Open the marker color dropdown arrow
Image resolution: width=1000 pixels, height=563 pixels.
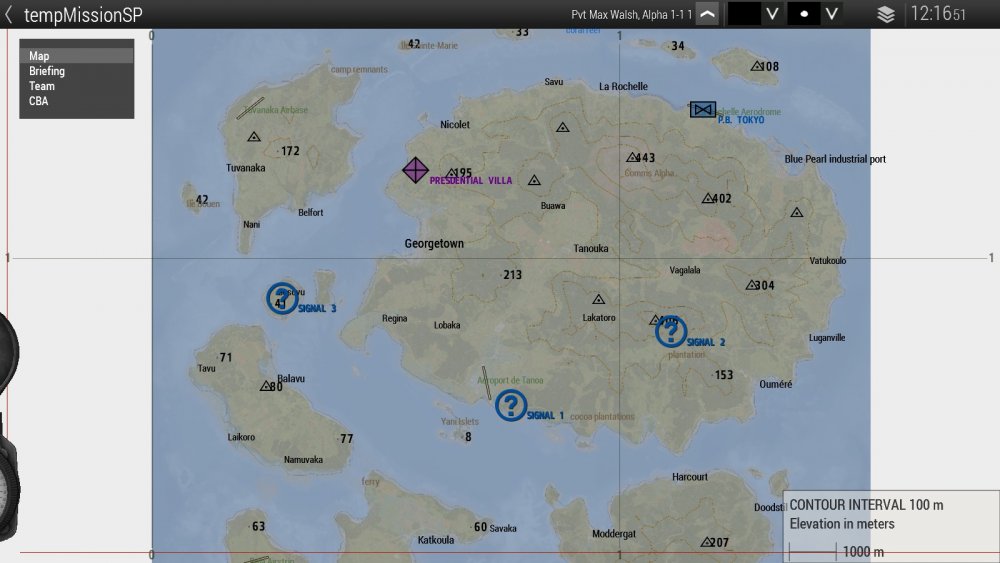(x=771, y=14)
